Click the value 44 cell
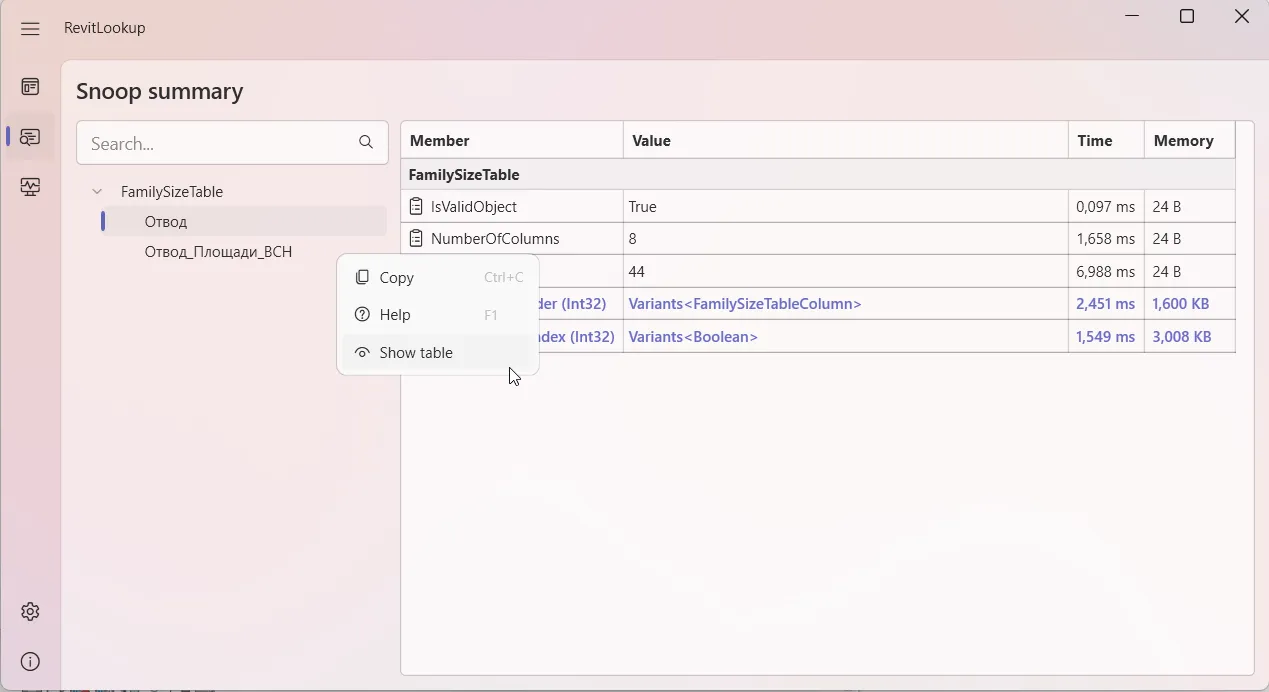This screenshot has height=692, width=1269. point(846,271)
